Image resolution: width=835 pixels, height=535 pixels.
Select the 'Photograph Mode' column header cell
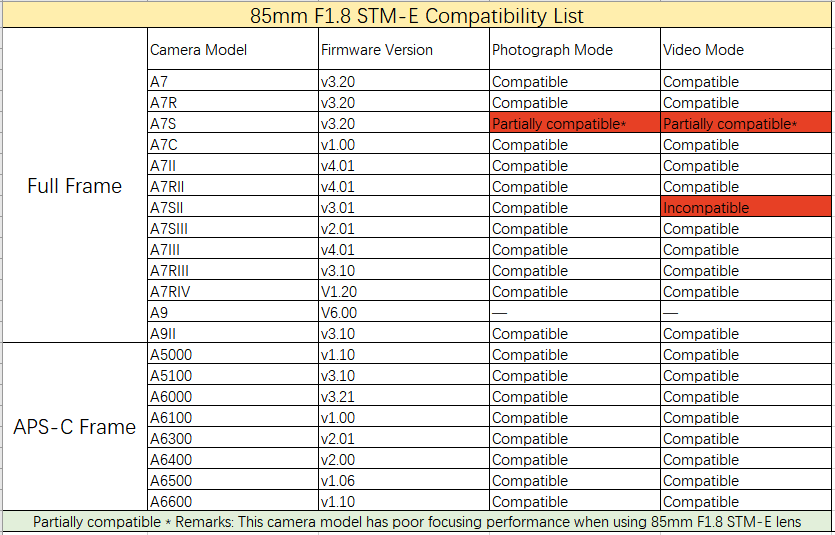574,50
